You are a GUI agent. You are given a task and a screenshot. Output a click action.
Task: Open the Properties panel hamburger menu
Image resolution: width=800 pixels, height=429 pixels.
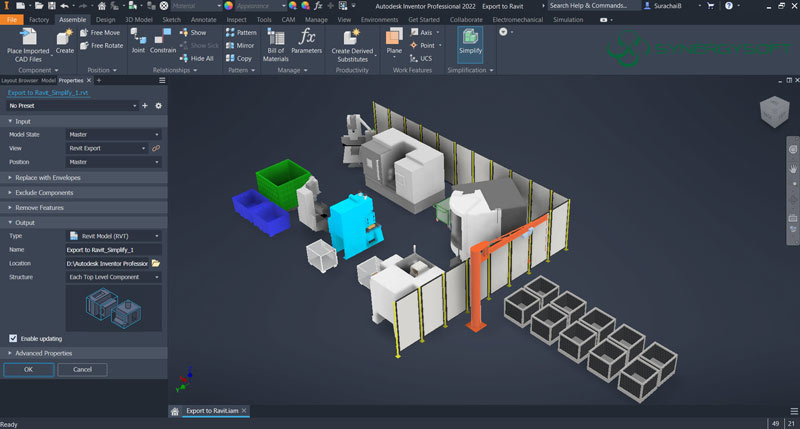tap(162, 81)
